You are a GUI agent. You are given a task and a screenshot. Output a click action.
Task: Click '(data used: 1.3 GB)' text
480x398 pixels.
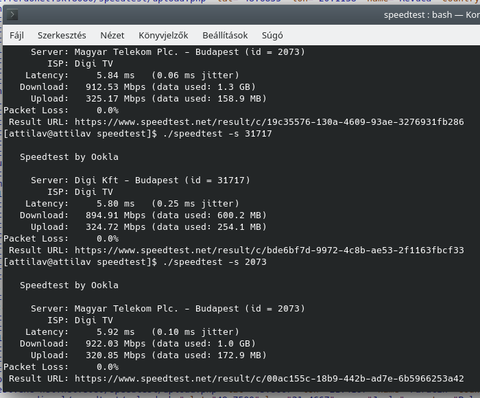pyautogui.click(x=203, y=87)
